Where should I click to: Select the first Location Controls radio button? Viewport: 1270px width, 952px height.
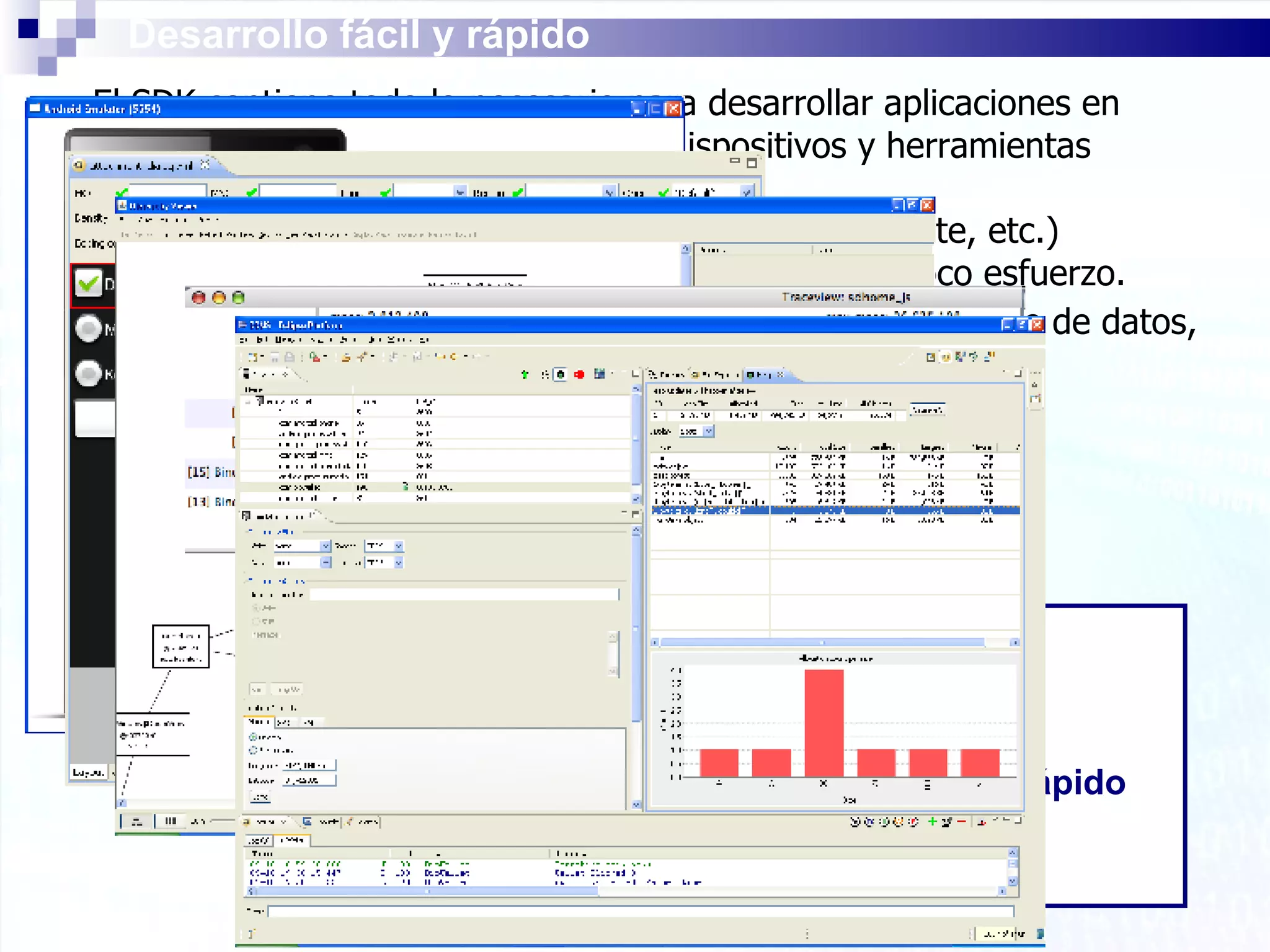[x=253, y=737]
